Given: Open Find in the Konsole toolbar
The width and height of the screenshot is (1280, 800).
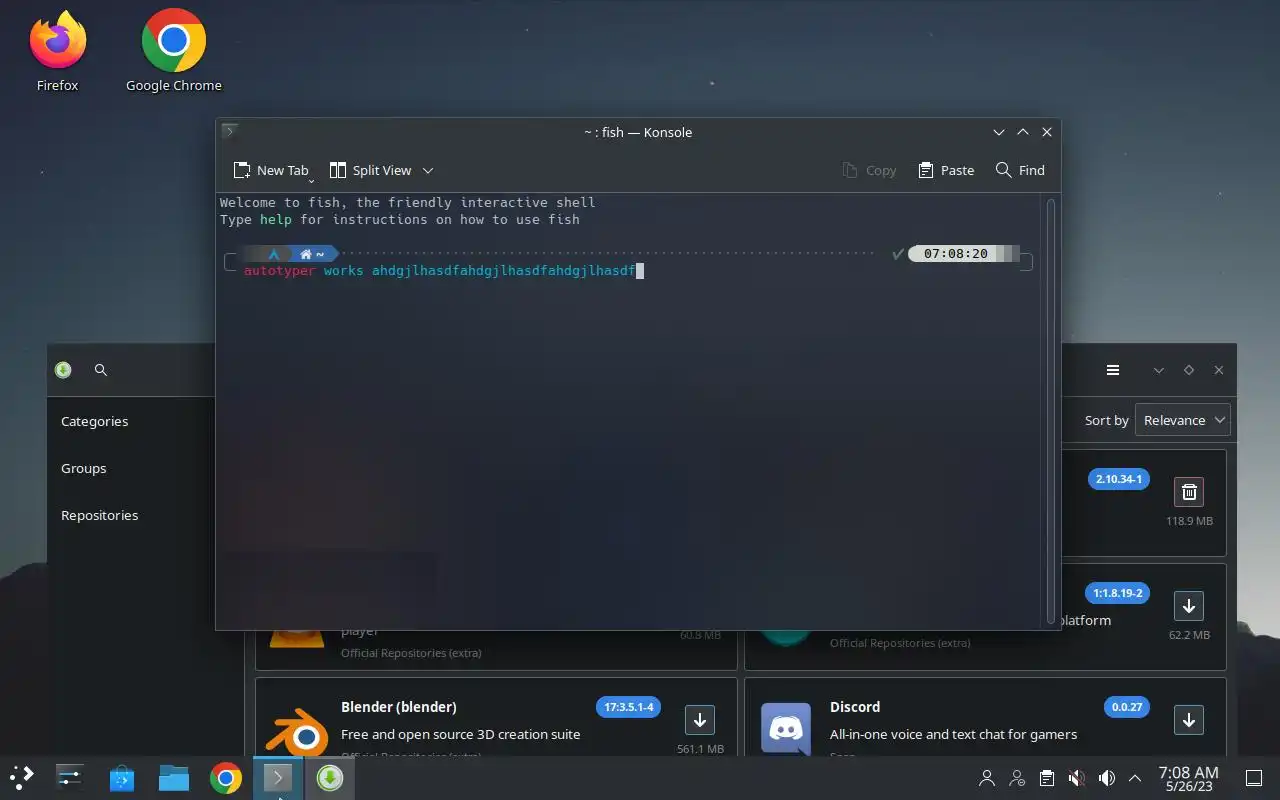Looking at the screenshot, I should coord(1020,170).
